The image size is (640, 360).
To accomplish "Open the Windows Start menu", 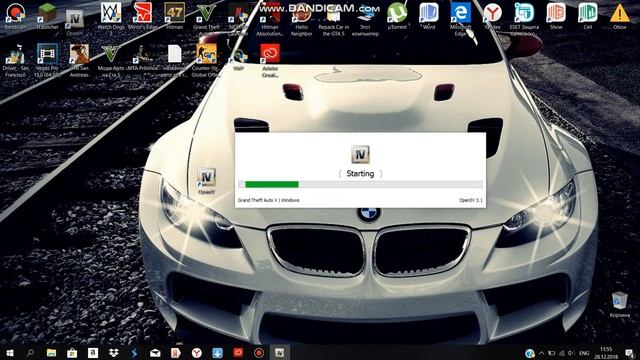I will [x=9, y=353].
